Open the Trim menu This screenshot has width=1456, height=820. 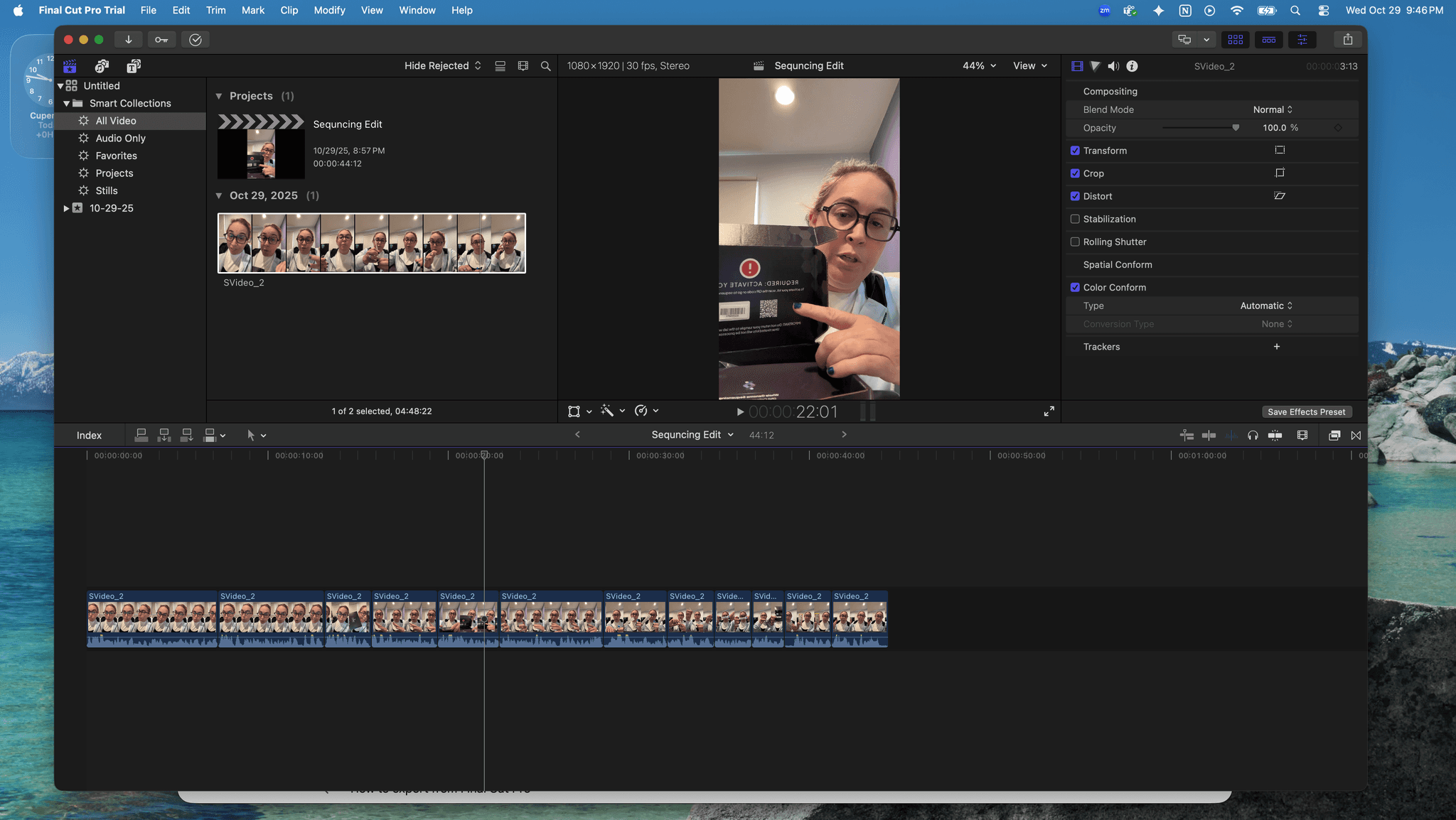(215, 10)
